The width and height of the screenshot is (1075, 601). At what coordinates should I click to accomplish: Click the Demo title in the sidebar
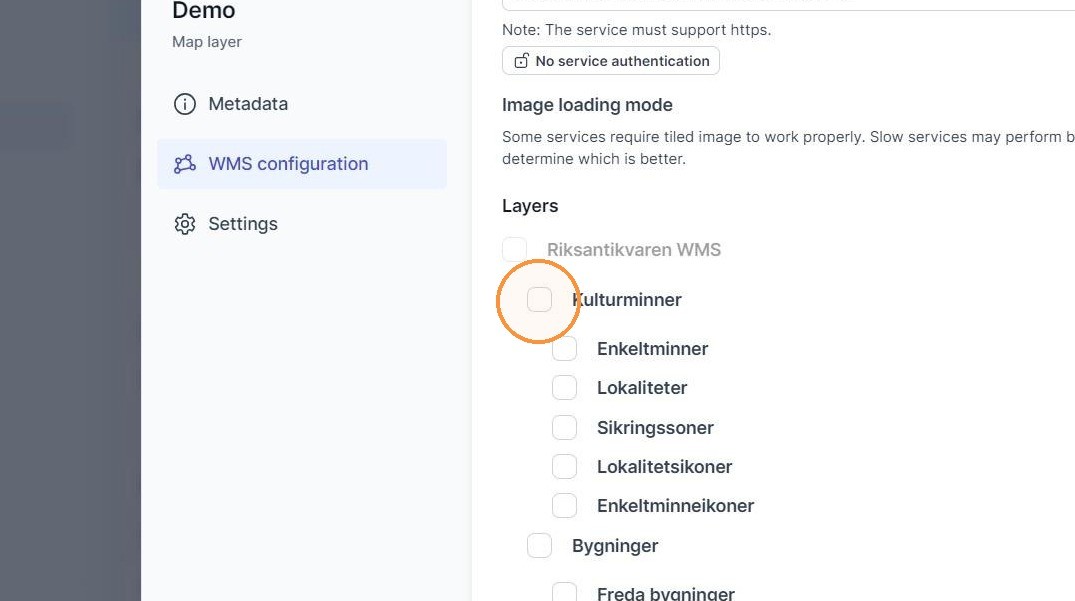(204, 10)
